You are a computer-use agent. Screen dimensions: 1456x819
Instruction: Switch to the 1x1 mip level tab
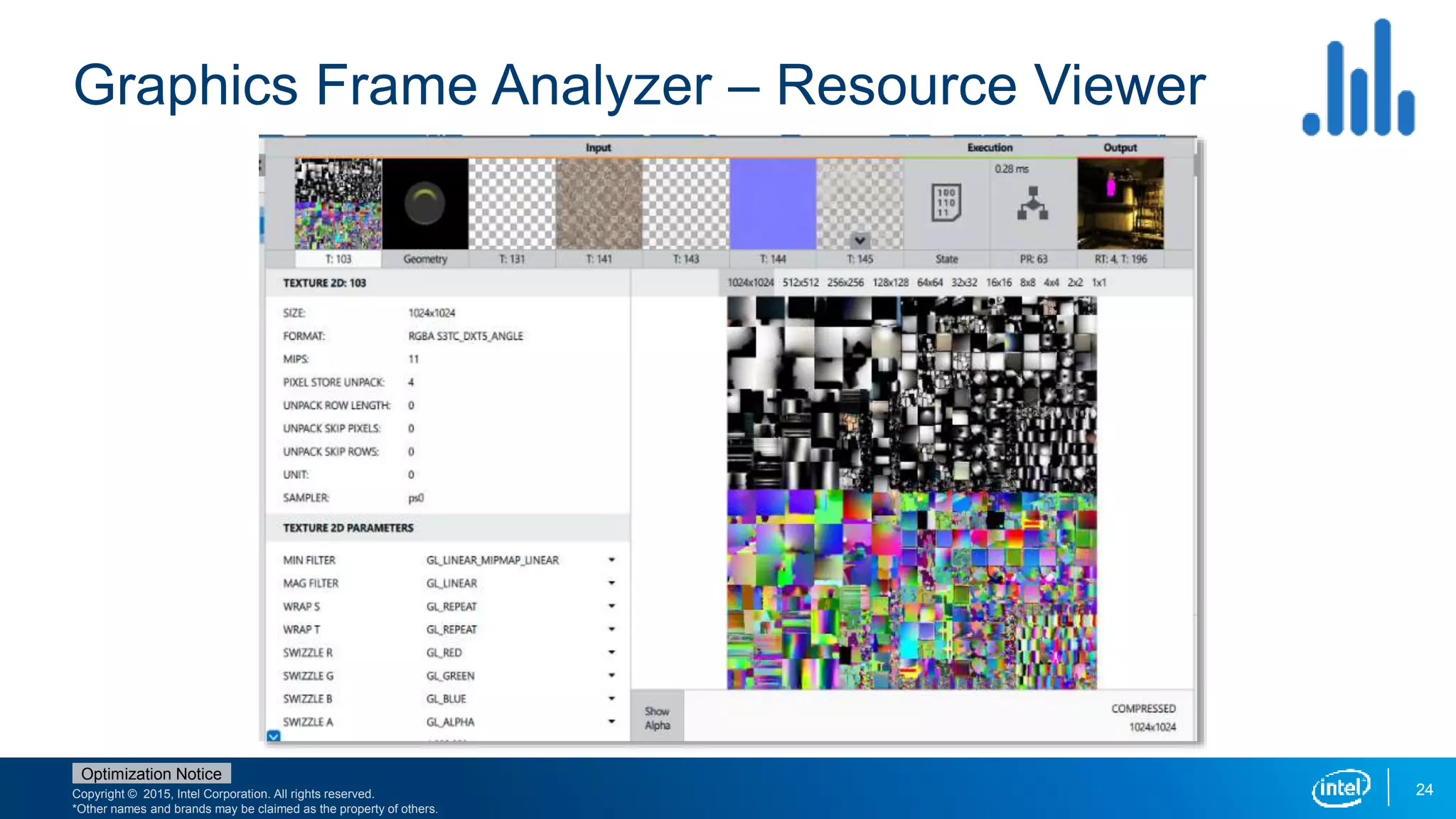coord(1099,283)
